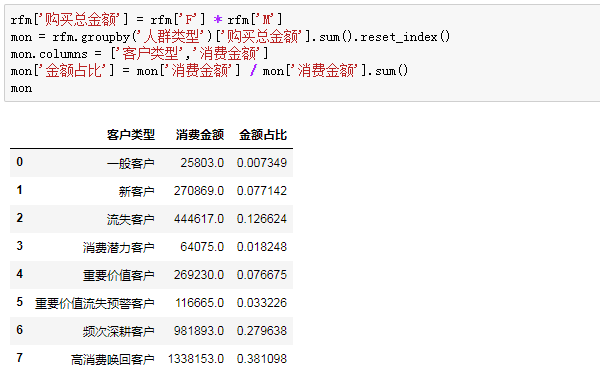This screenshot has height=371, width=600.
Task: Click the value 1338153.0
Action: pyautogui.click(x=196, y=359)
